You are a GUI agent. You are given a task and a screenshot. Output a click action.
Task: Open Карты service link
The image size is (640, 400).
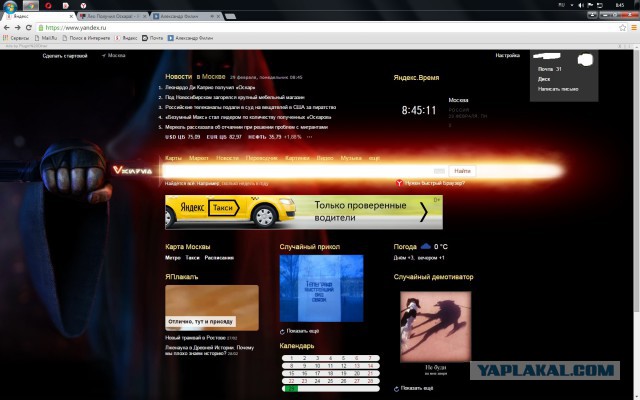coord(173,158)
